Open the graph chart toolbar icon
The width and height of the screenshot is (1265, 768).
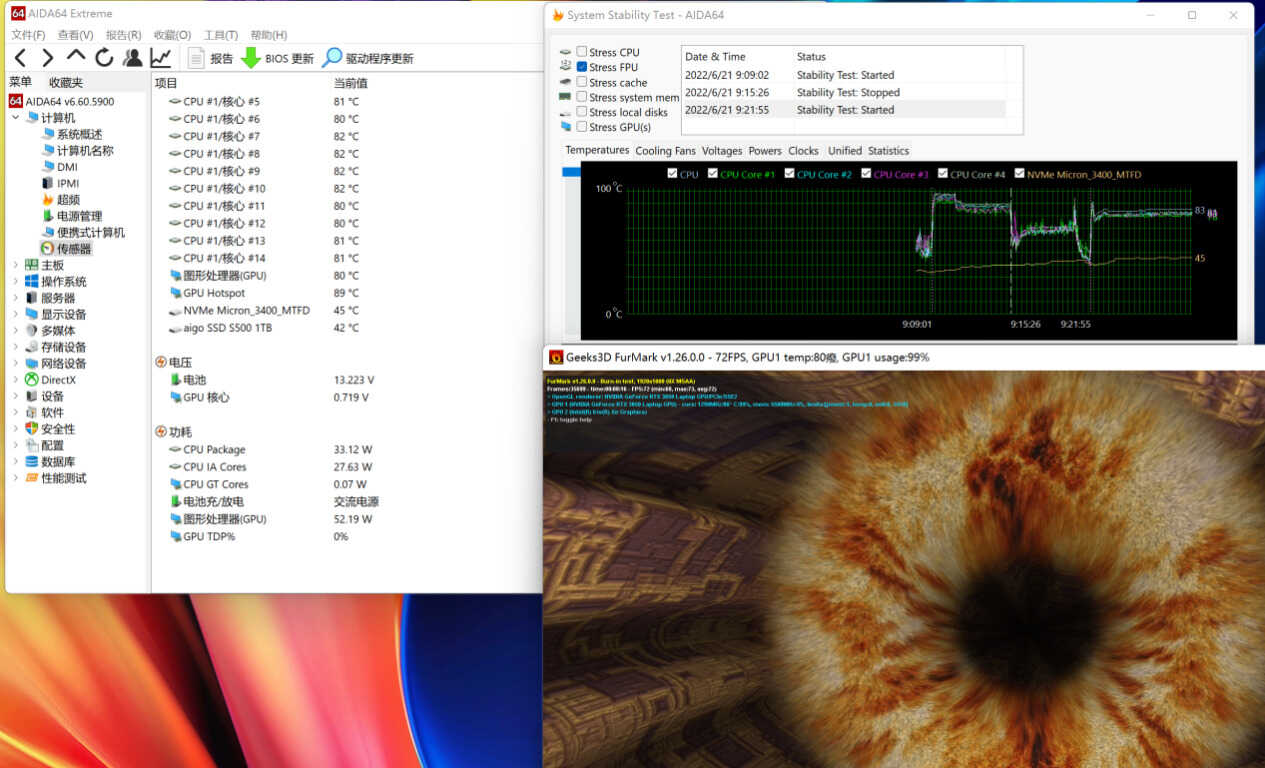pyautogui.click(x=160, y=58)
